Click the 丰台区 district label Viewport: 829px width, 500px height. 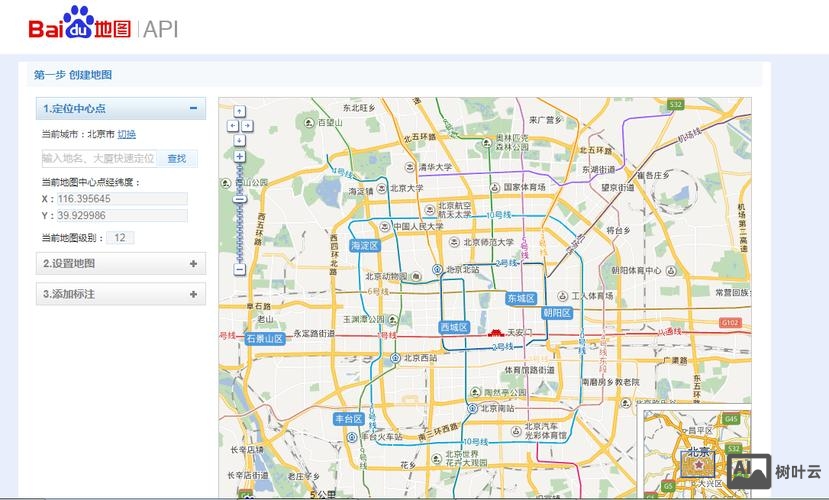pyautogui.click(x=348, y=419)
